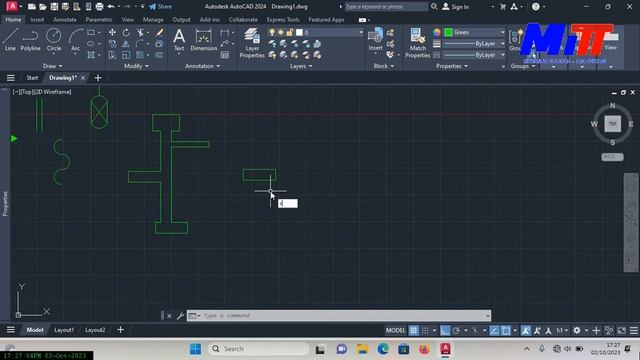Select the Arc tool
The image size is (640, 360).
(76, 40)
